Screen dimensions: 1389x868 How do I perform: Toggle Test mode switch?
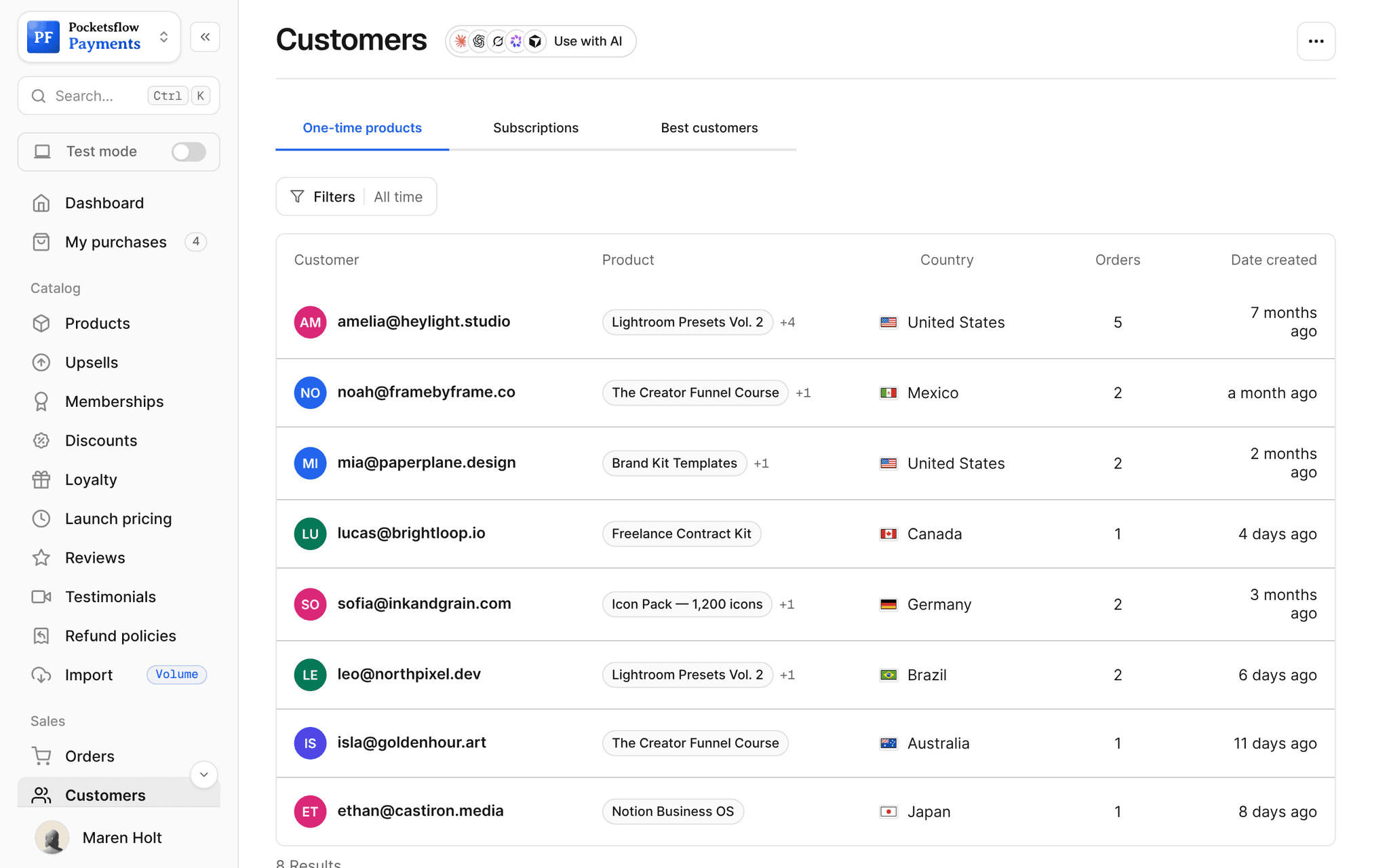pos(189,152)
